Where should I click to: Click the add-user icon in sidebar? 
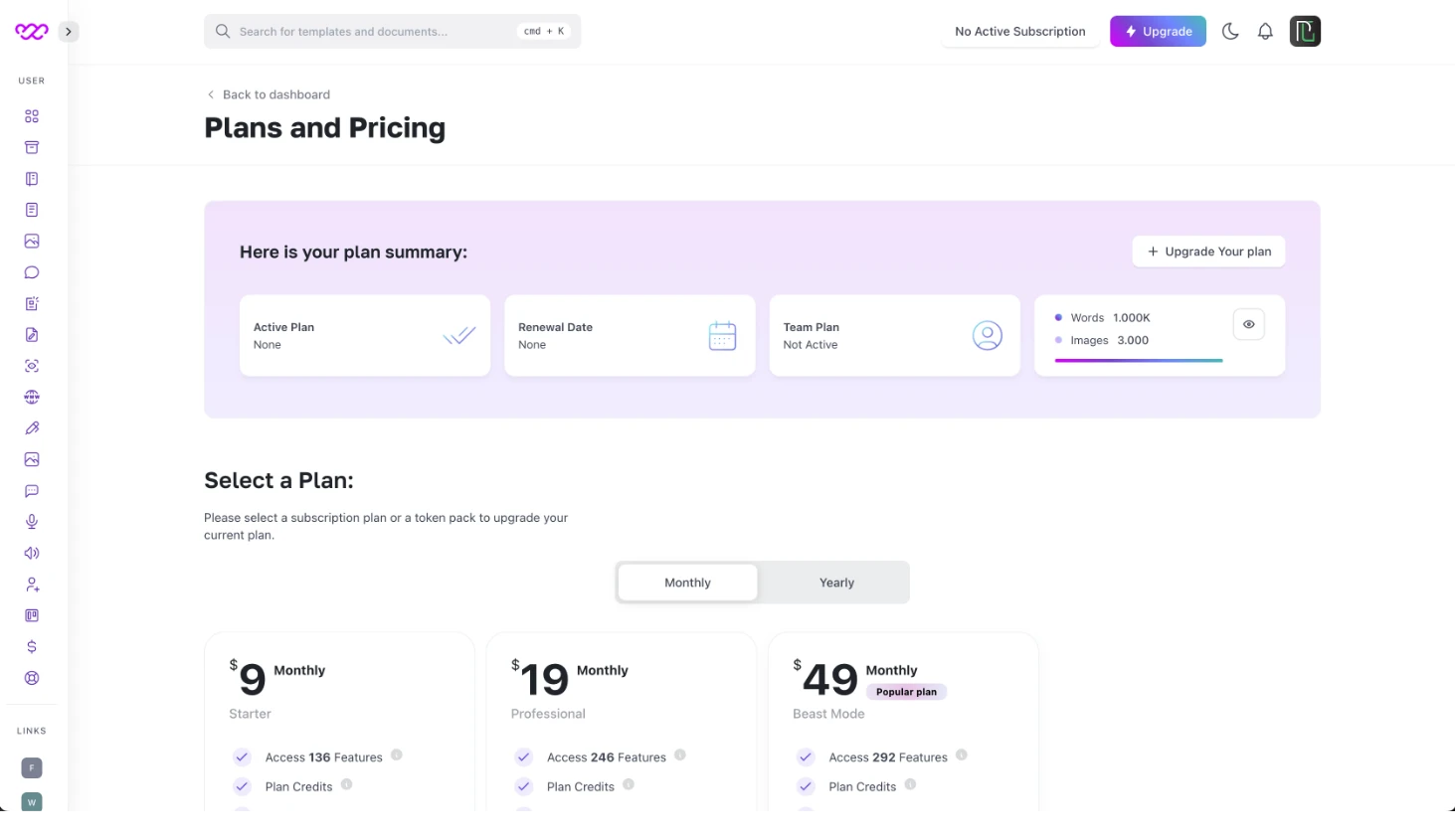pos(32,585)
